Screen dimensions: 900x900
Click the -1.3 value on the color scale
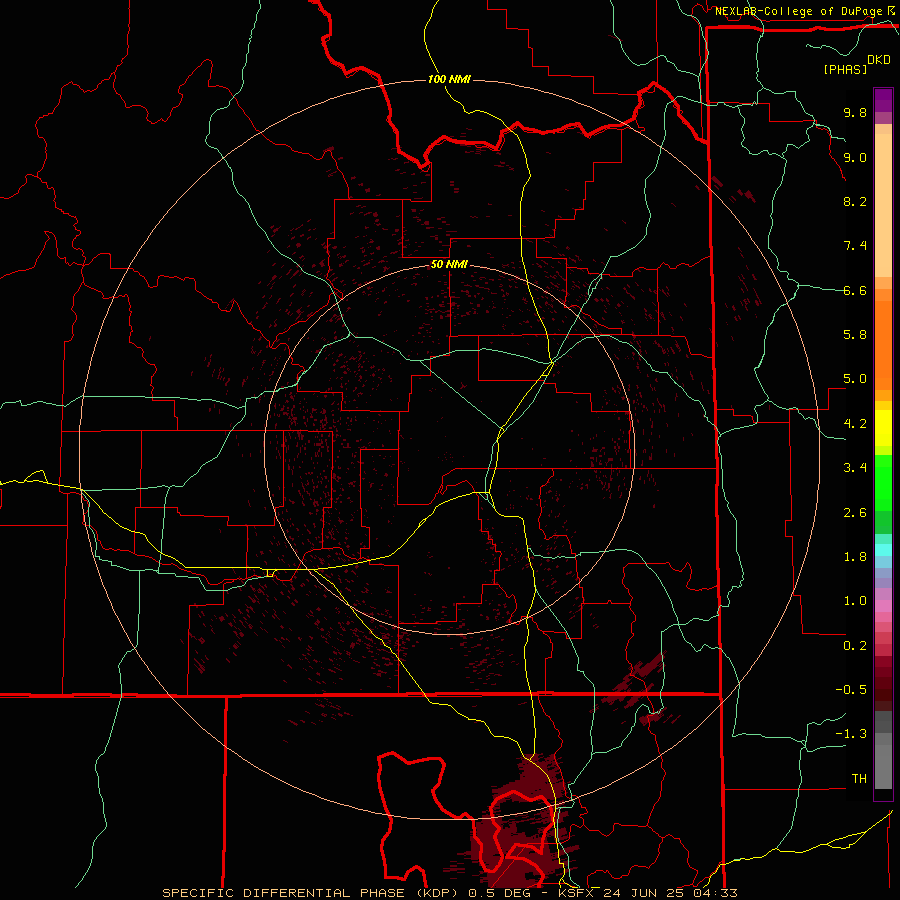click(851, 734)
